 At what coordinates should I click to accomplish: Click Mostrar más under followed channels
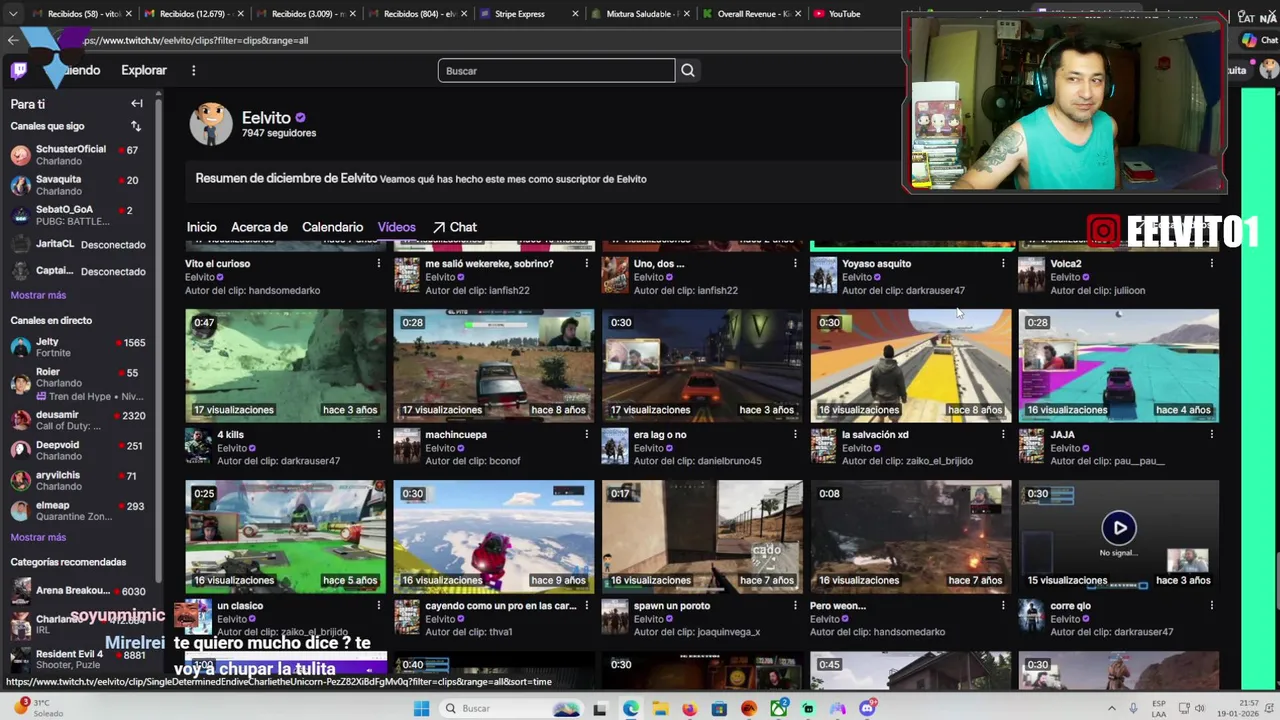38,295
